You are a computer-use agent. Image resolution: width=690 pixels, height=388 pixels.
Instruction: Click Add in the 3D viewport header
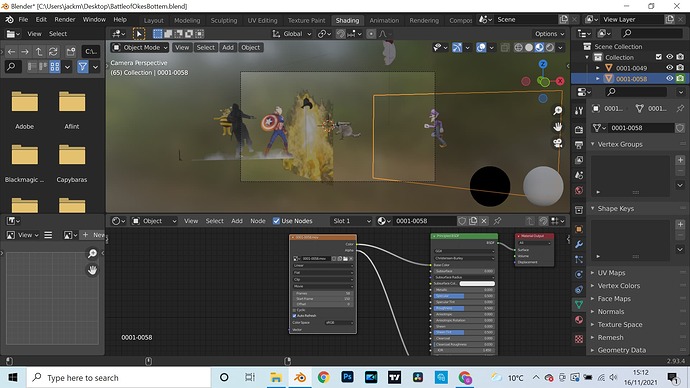228,48
